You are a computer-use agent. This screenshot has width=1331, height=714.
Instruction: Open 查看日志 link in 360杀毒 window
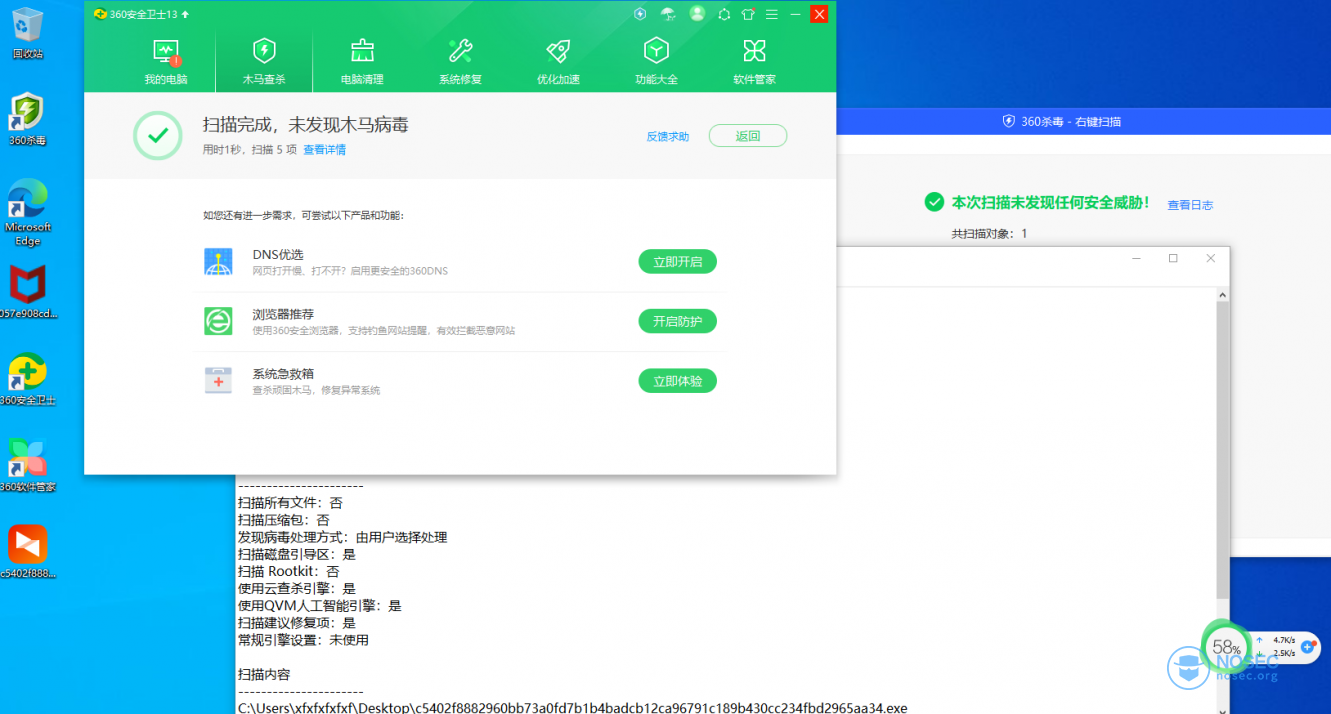pos(1190,205)
